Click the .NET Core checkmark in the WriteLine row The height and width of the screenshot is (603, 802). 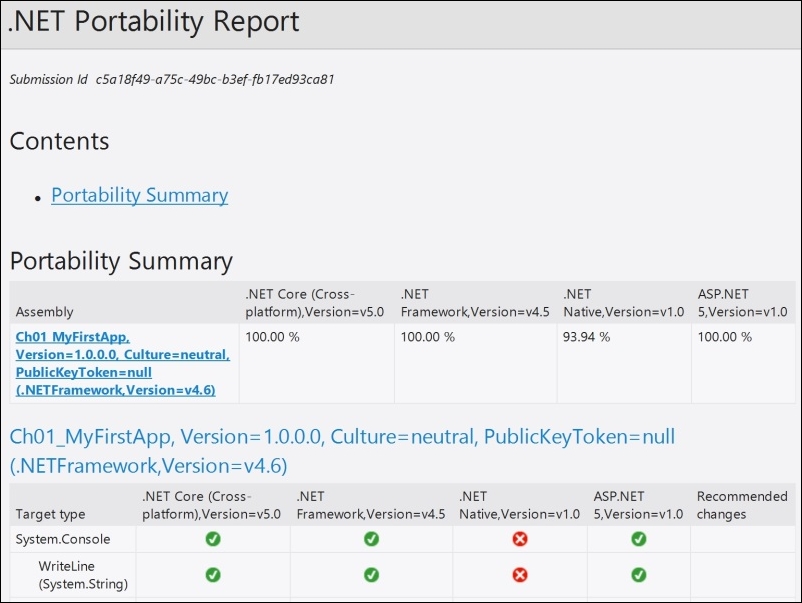tap(213, 575)
